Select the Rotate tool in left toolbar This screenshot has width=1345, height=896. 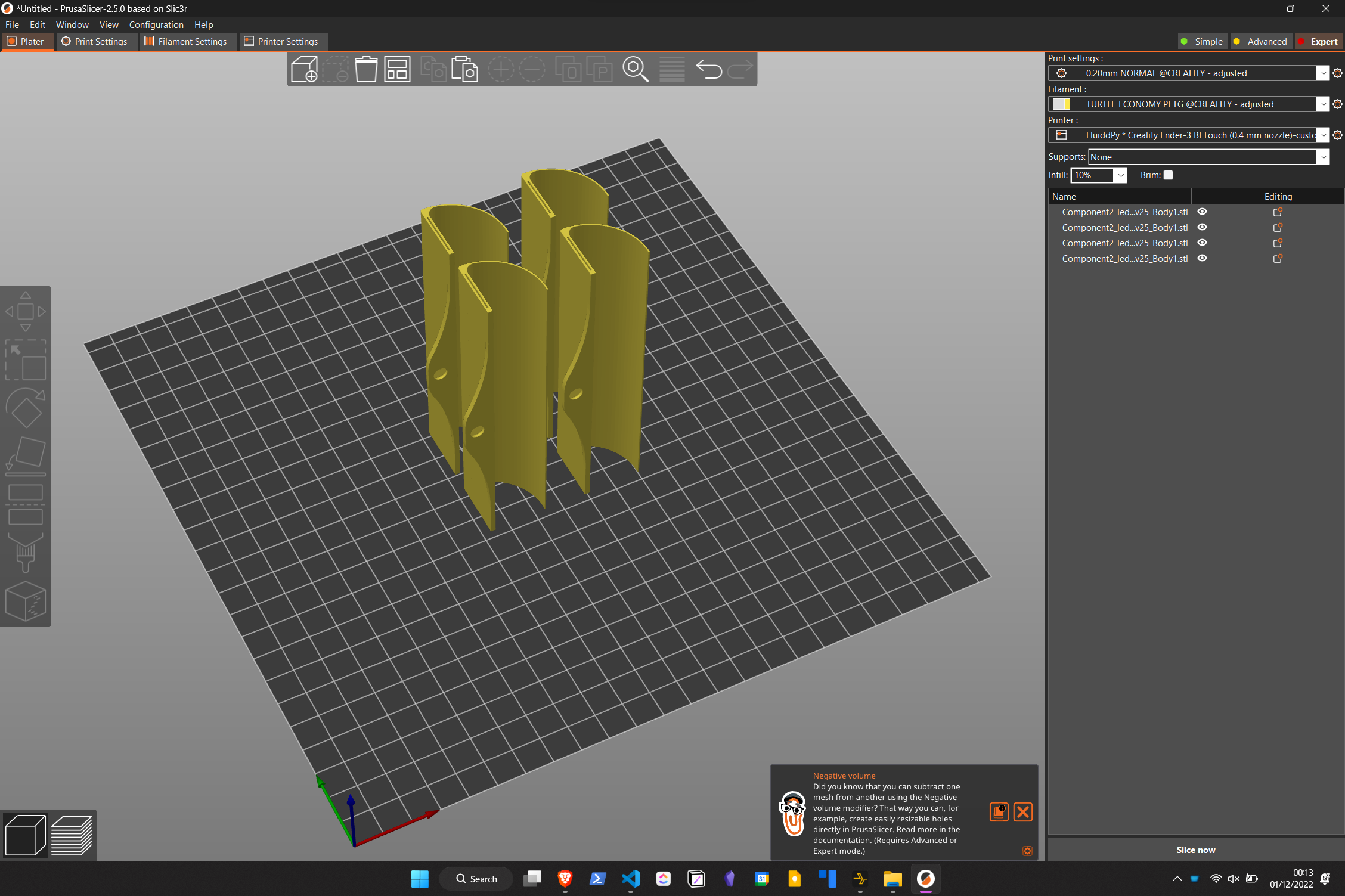pyautogui.click(x=25, y=408)
